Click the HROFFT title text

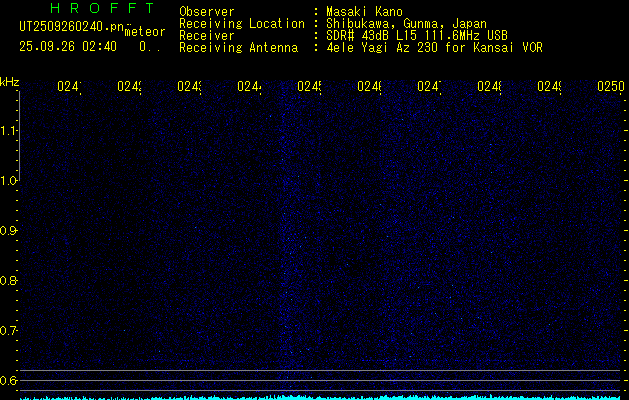point(103,8)
